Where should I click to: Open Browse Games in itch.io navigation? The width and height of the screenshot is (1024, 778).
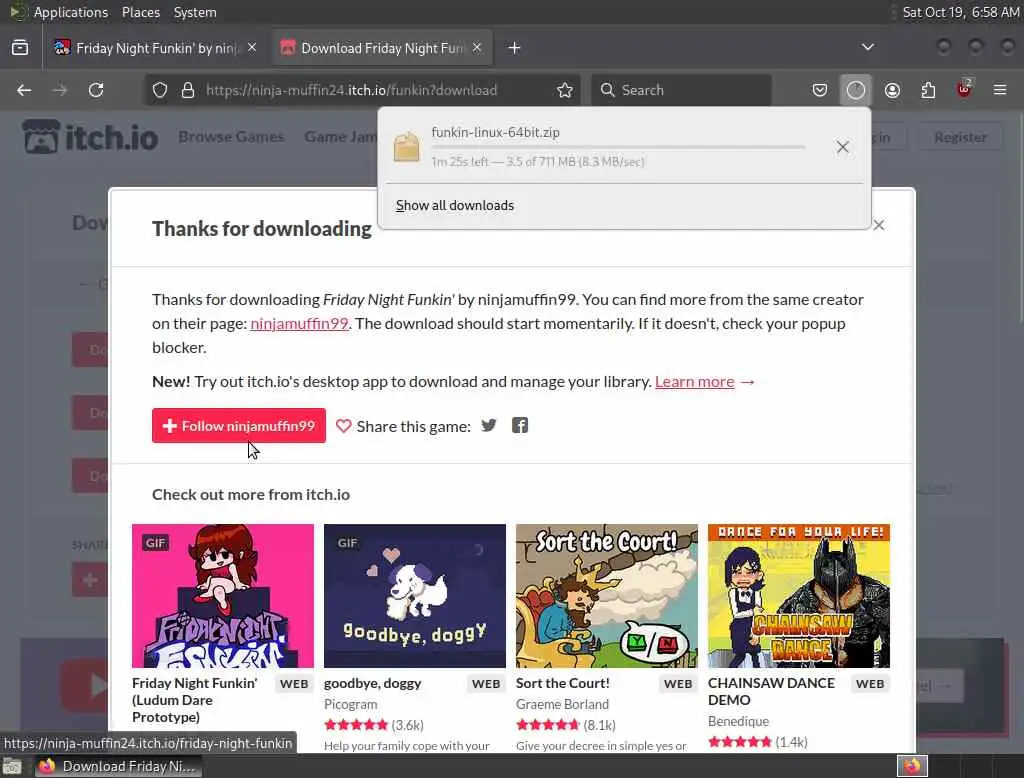[x=231, y=137]
